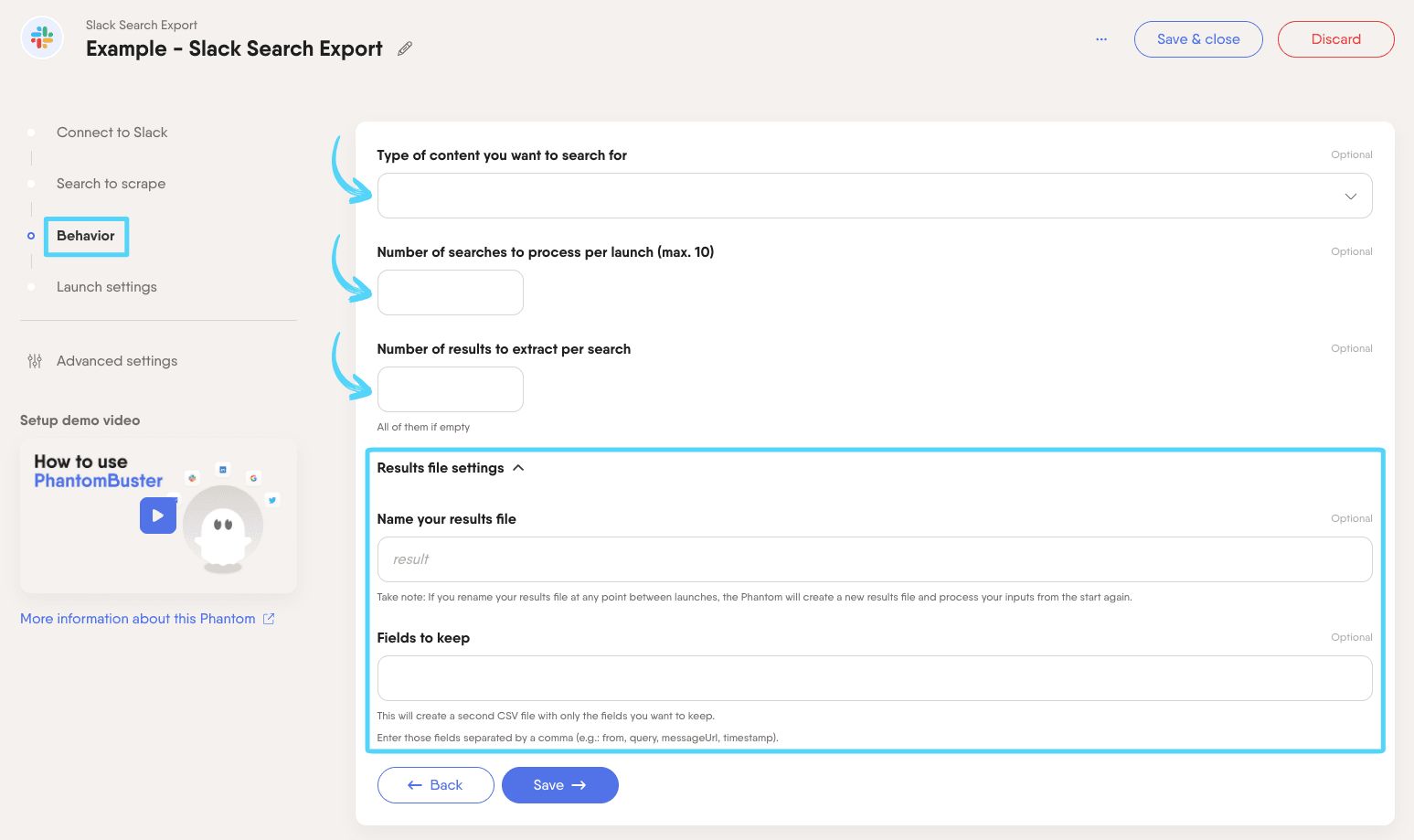Click the content type dropdown chevron
Viewport: 1414px width, 840px height.
(x=1351, y=197)
